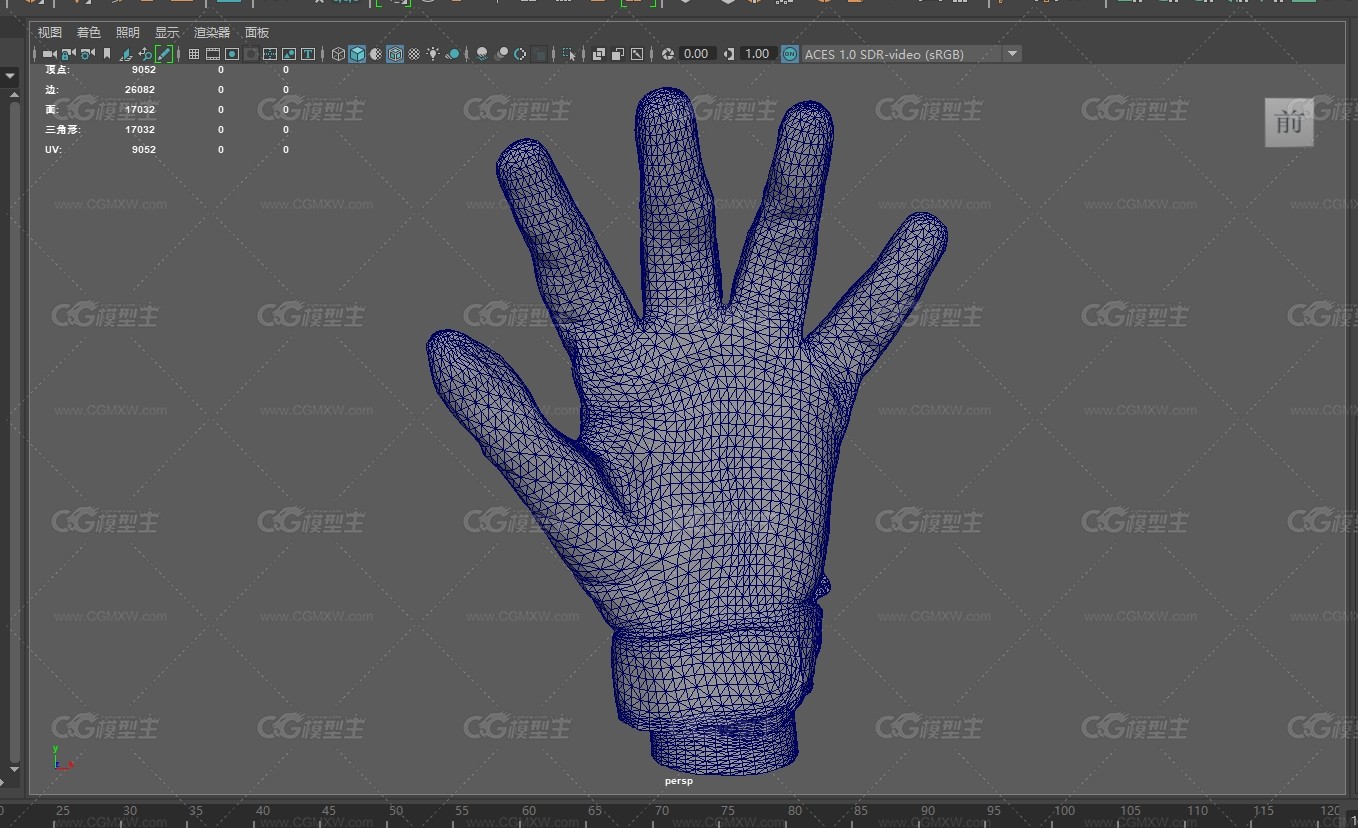Click the 前 view cube face
This screenshot has height=828, width=1358.
pyautogui.click(x=1289, y=122)
